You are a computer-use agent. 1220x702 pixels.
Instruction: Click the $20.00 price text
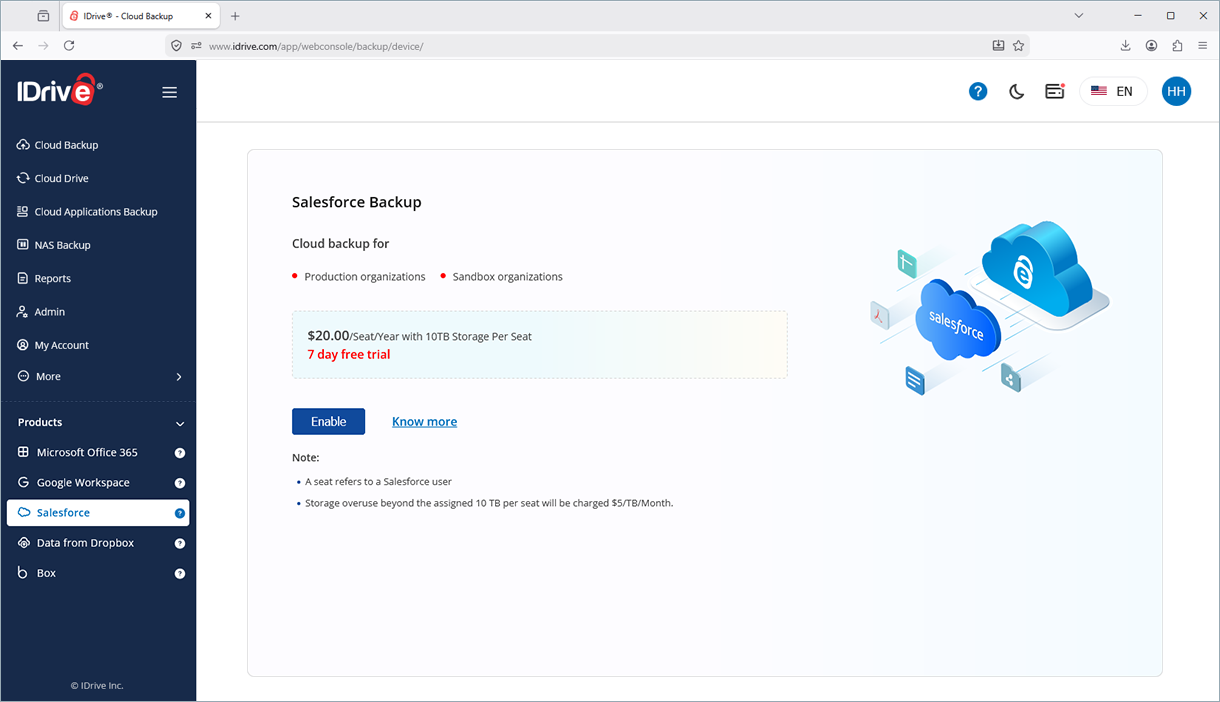coord(328,336)
